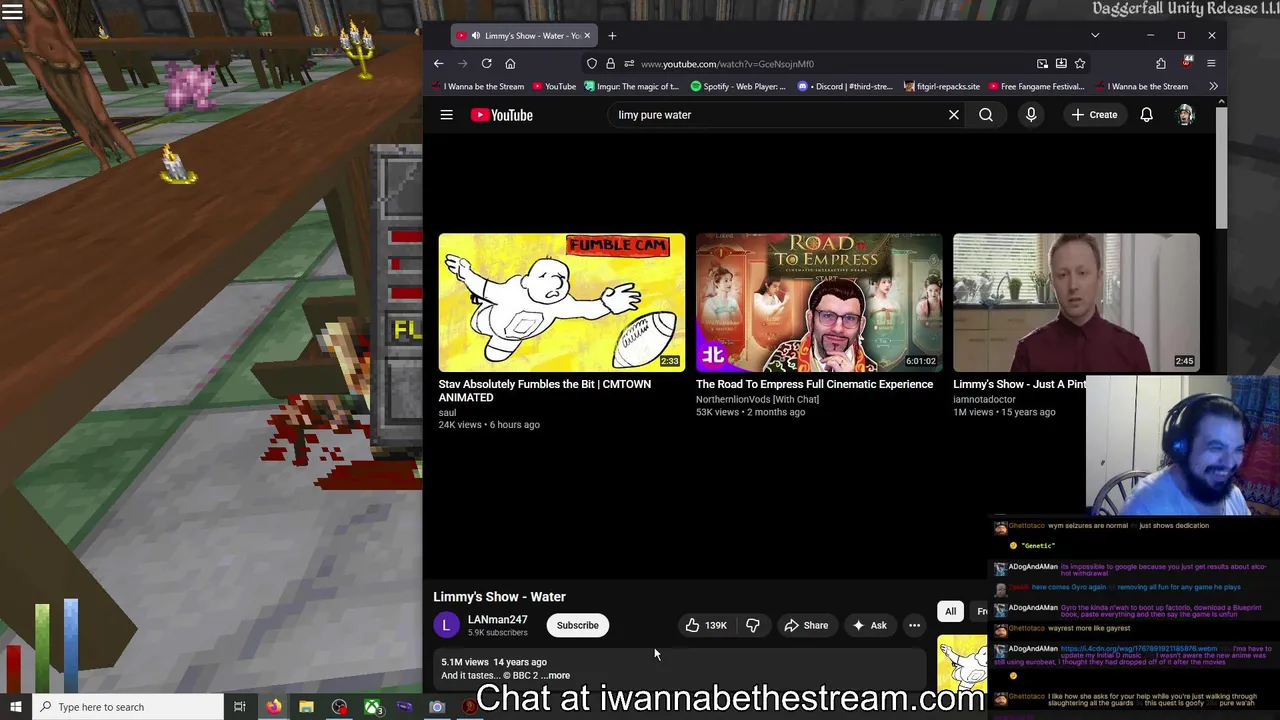Click the red extension icon with badge
The height and width of the screenshot is (720, 1280).
click(1186, 63)
